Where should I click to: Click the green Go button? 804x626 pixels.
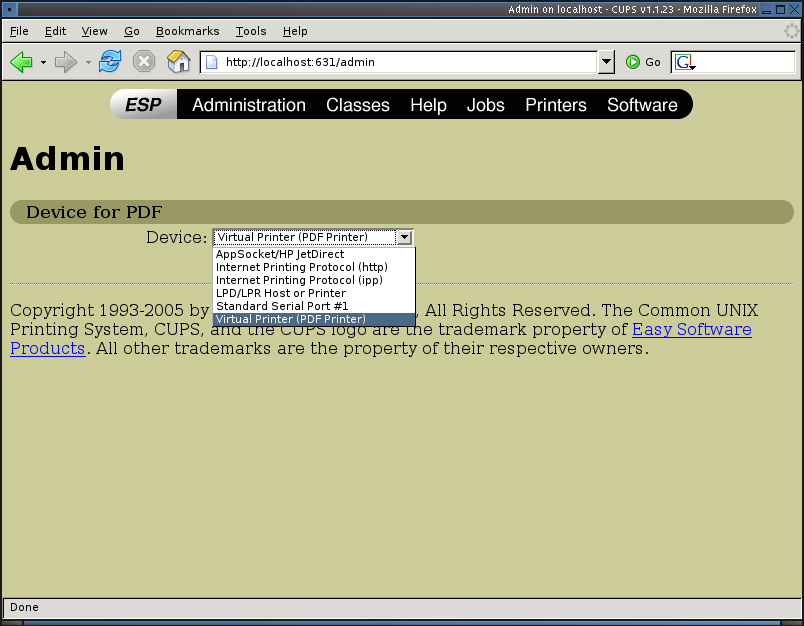point(643,62)
